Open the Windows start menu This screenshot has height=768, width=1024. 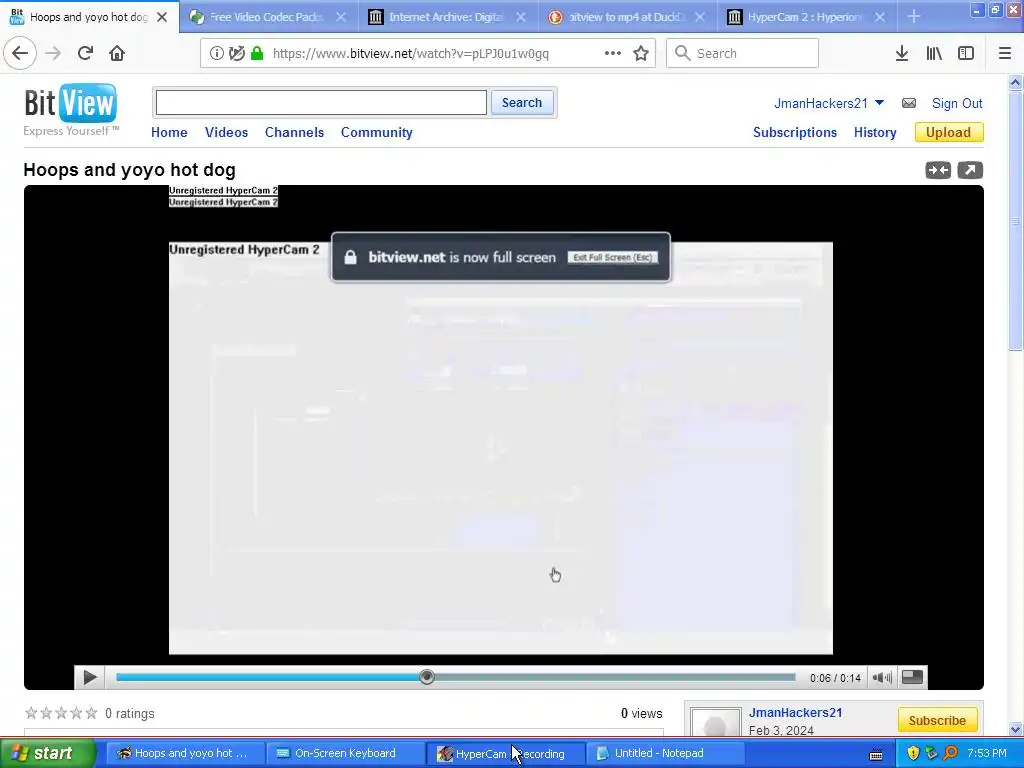pyautogui.click(x=47, y=753)
